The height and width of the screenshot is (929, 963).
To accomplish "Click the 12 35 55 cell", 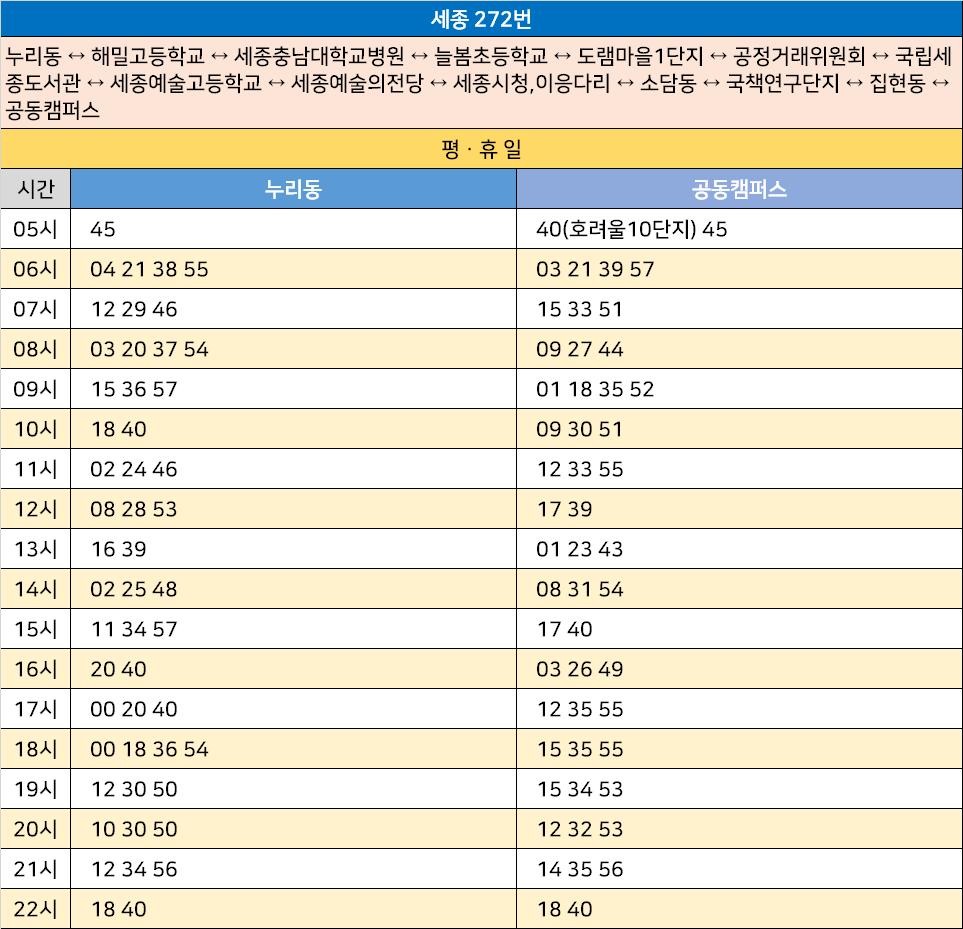I will pos(739,709).
